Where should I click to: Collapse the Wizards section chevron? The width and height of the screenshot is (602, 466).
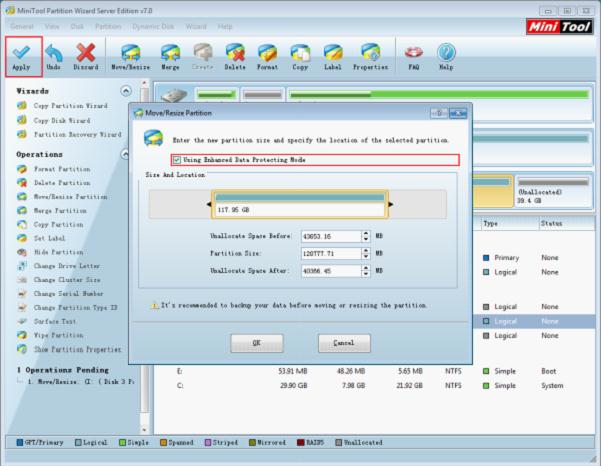coord(126,91)
